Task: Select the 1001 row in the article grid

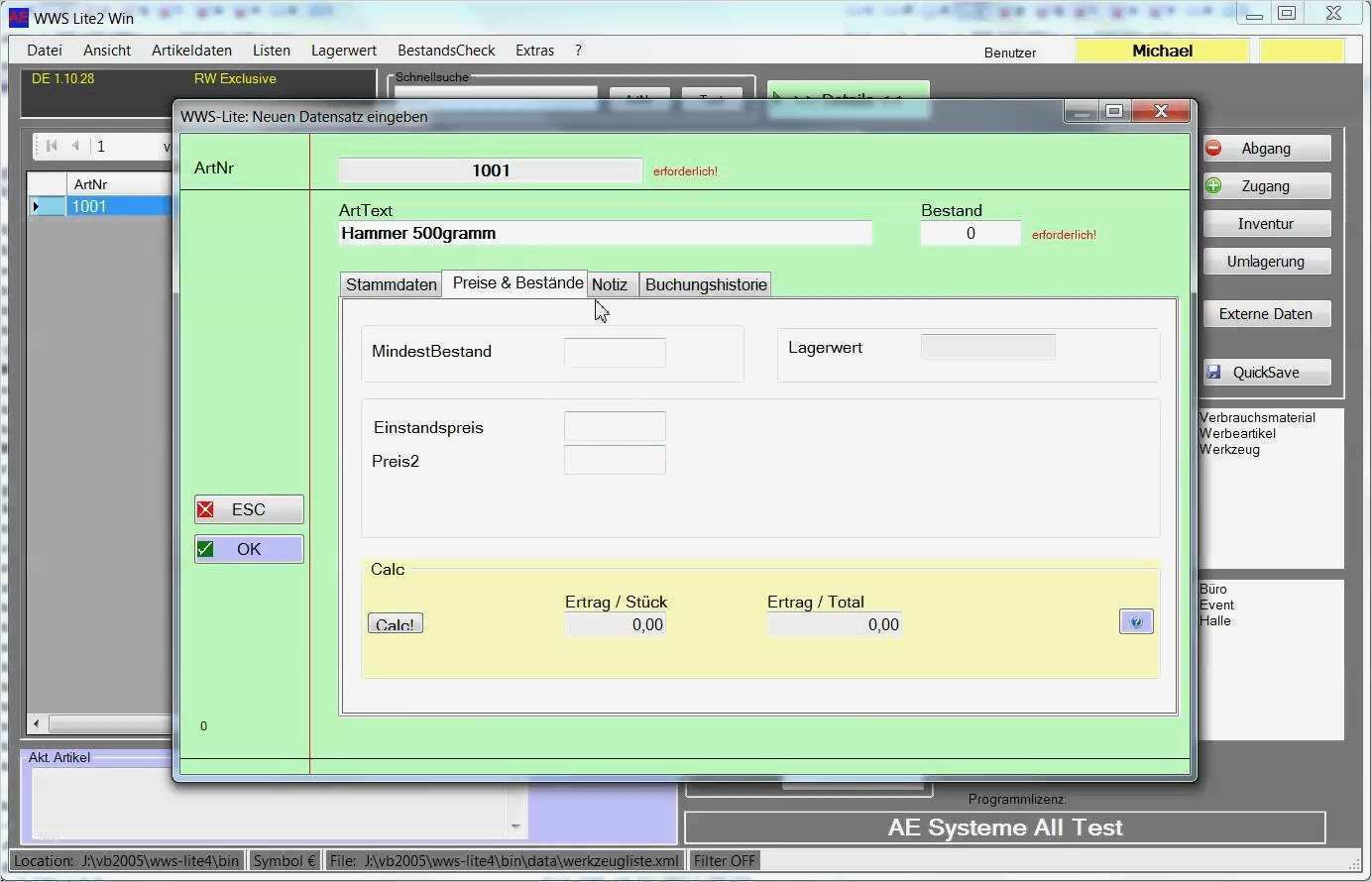Action: (x=119, y=206)
